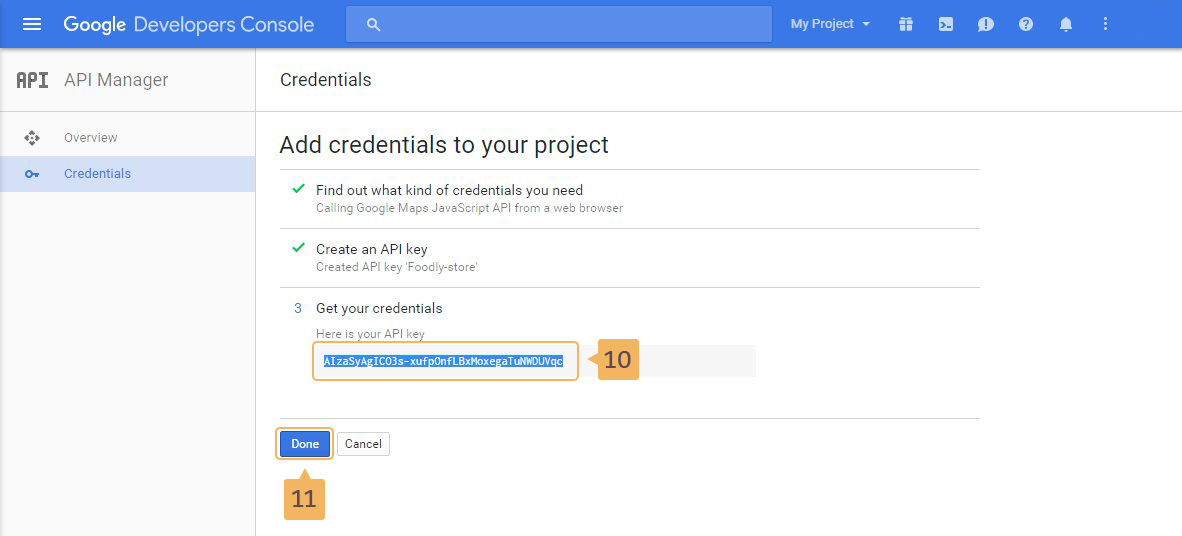Open the help question mark icon
The height and width of the screenshot is (536, 1182).
(x=1026, y=24)
